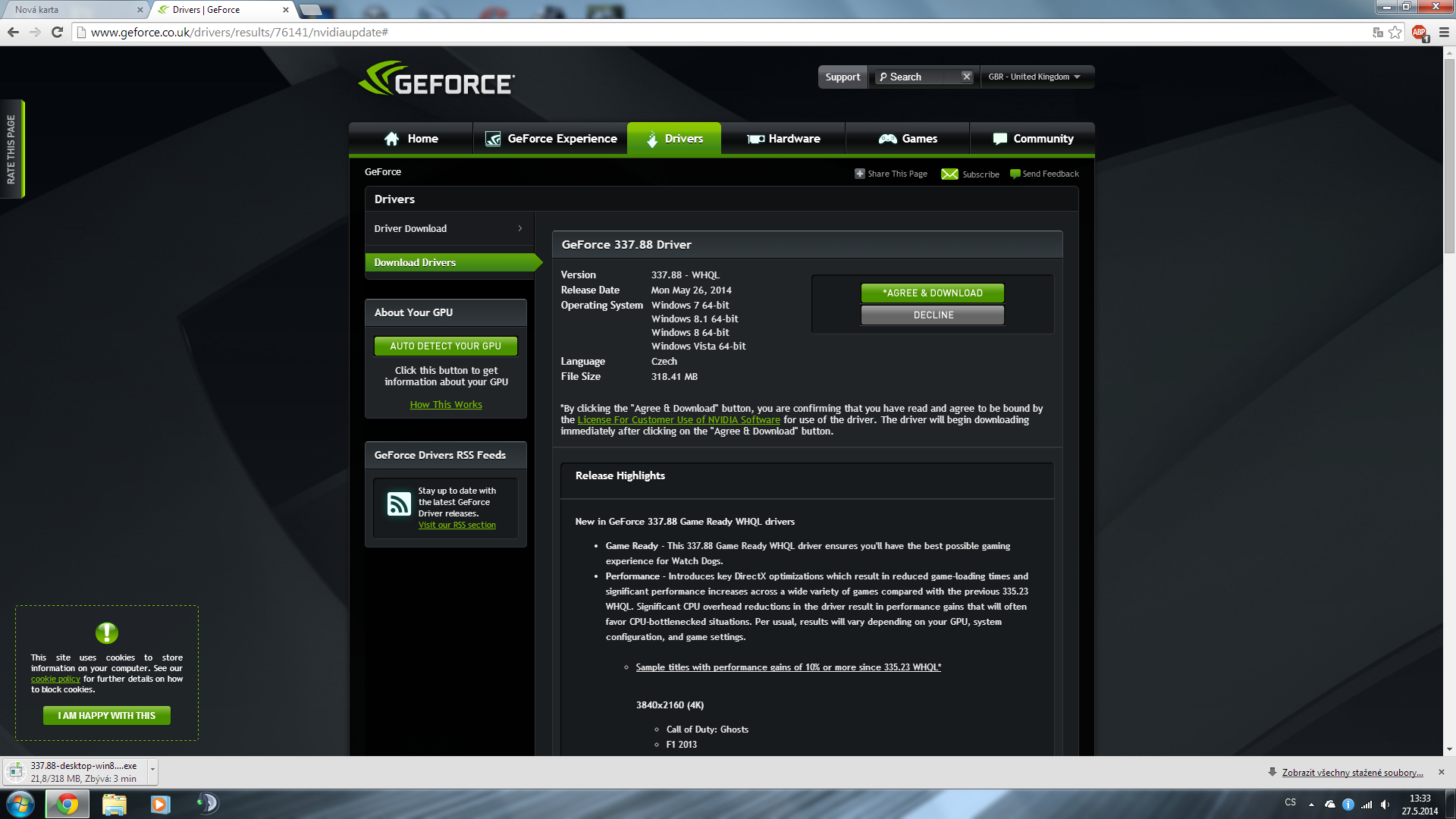Open download item options arrow
The image size is (1456, 819).
(152, 770)
